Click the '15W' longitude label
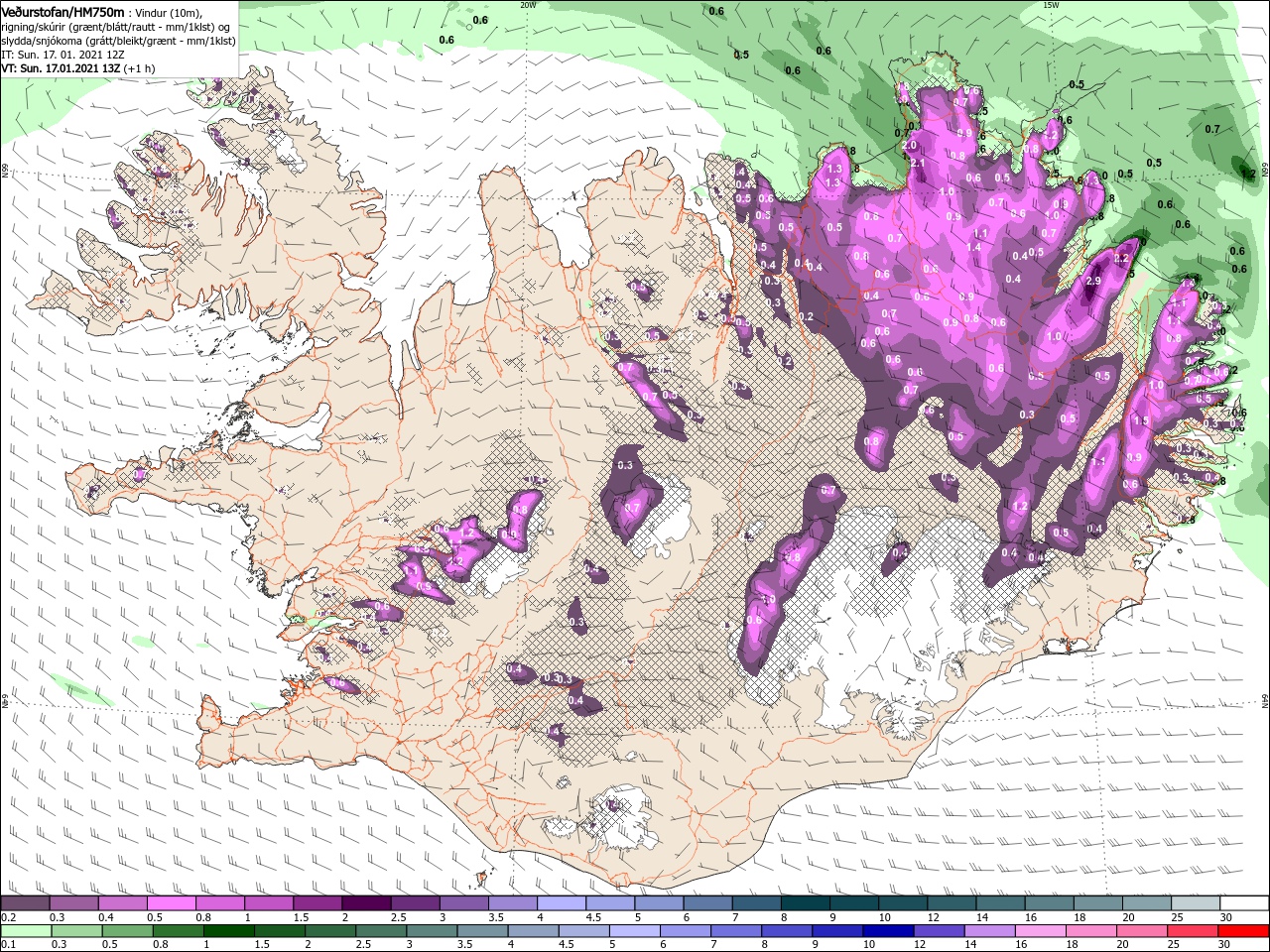 point(1051,4)
